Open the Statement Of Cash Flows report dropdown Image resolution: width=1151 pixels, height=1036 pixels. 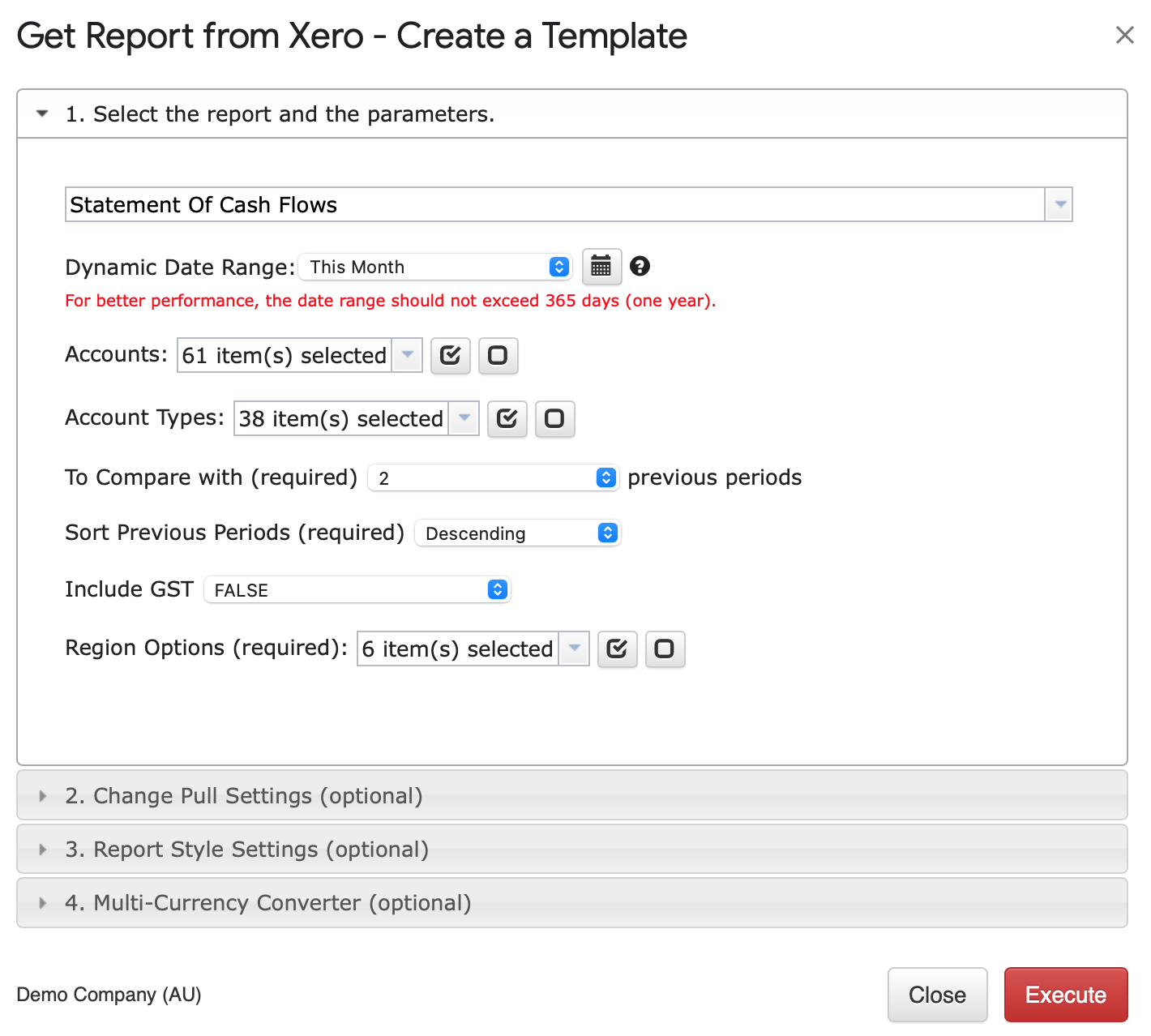pos(568,204)
